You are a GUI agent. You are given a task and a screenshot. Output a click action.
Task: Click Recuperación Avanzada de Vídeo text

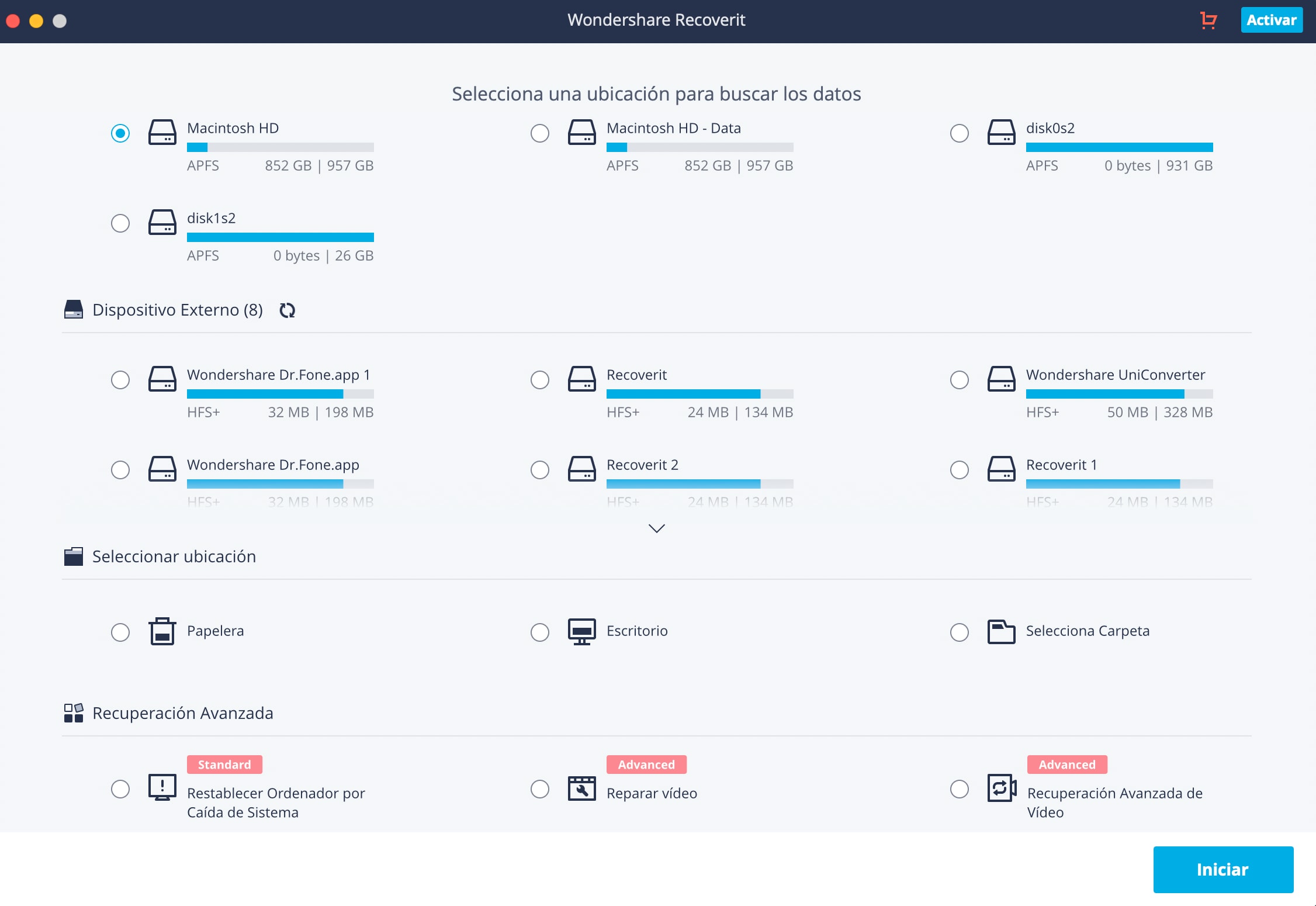point(1115,803)
